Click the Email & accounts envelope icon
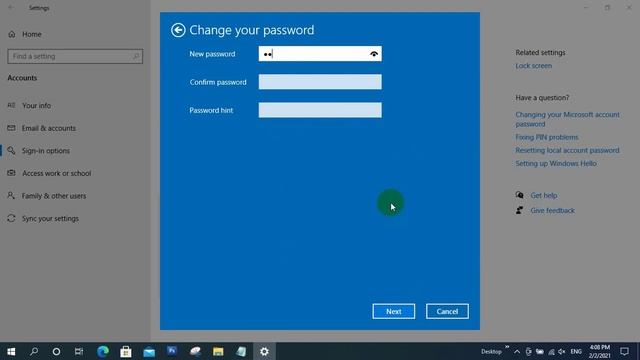Viewport: 640px width, 360px height. (11, 128)
